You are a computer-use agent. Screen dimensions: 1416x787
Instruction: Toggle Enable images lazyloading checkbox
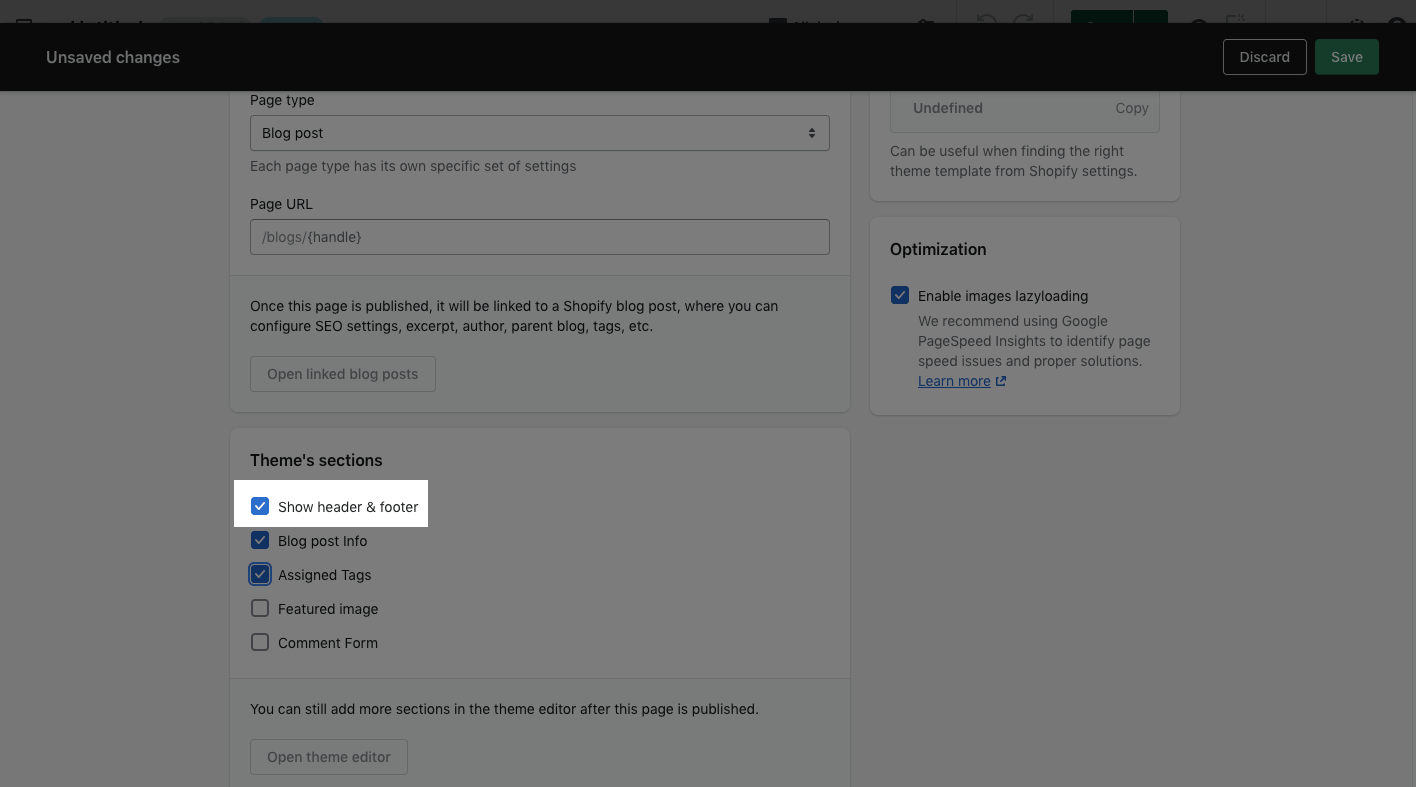900,296
